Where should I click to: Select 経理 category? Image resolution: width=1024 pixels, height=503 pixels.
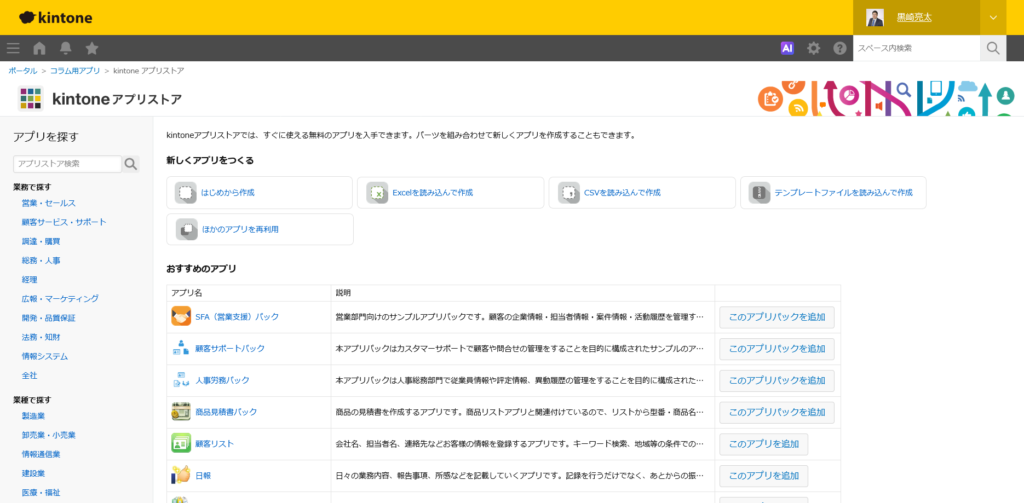(29, 280)
